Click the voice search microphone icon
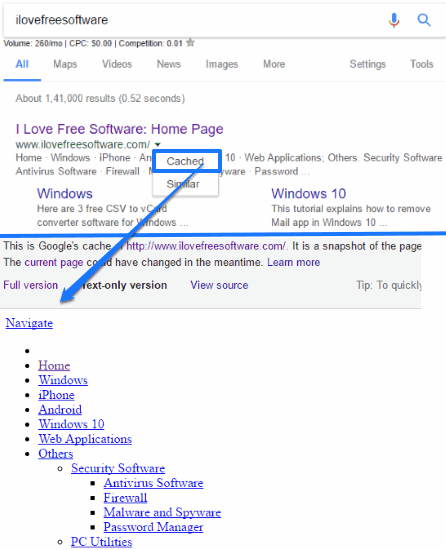This screenshot has width=446, height=550. pos(394,20)
